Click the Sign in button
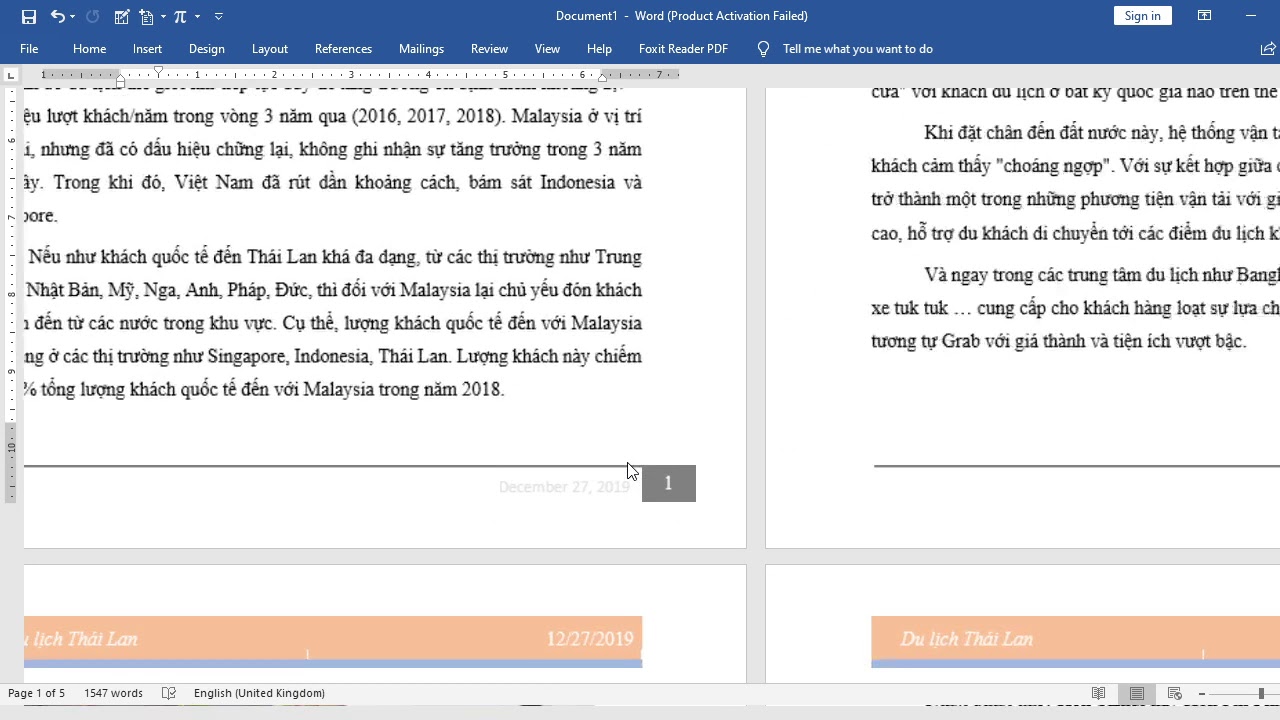This screenshot has width=1280, height=720. 1142,16
